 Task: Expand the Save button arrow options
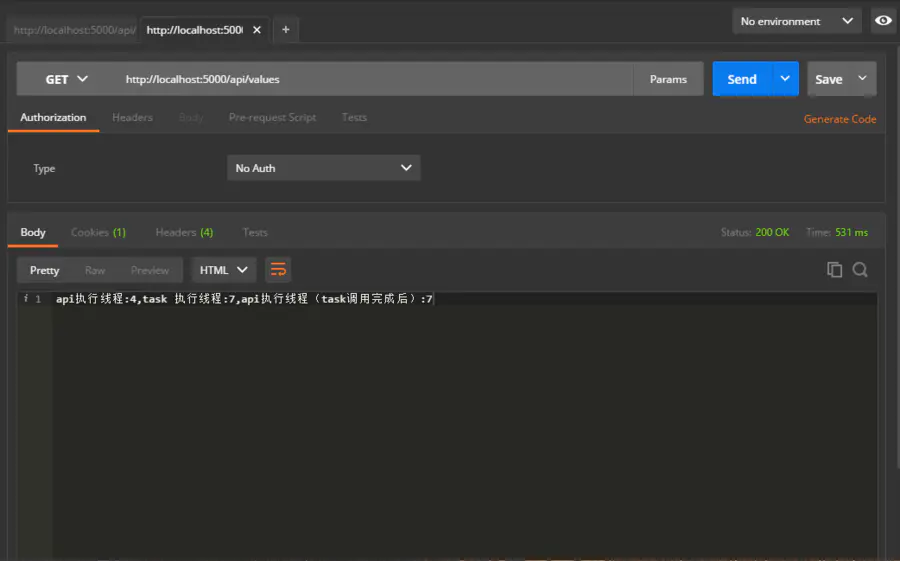[862, 79]
